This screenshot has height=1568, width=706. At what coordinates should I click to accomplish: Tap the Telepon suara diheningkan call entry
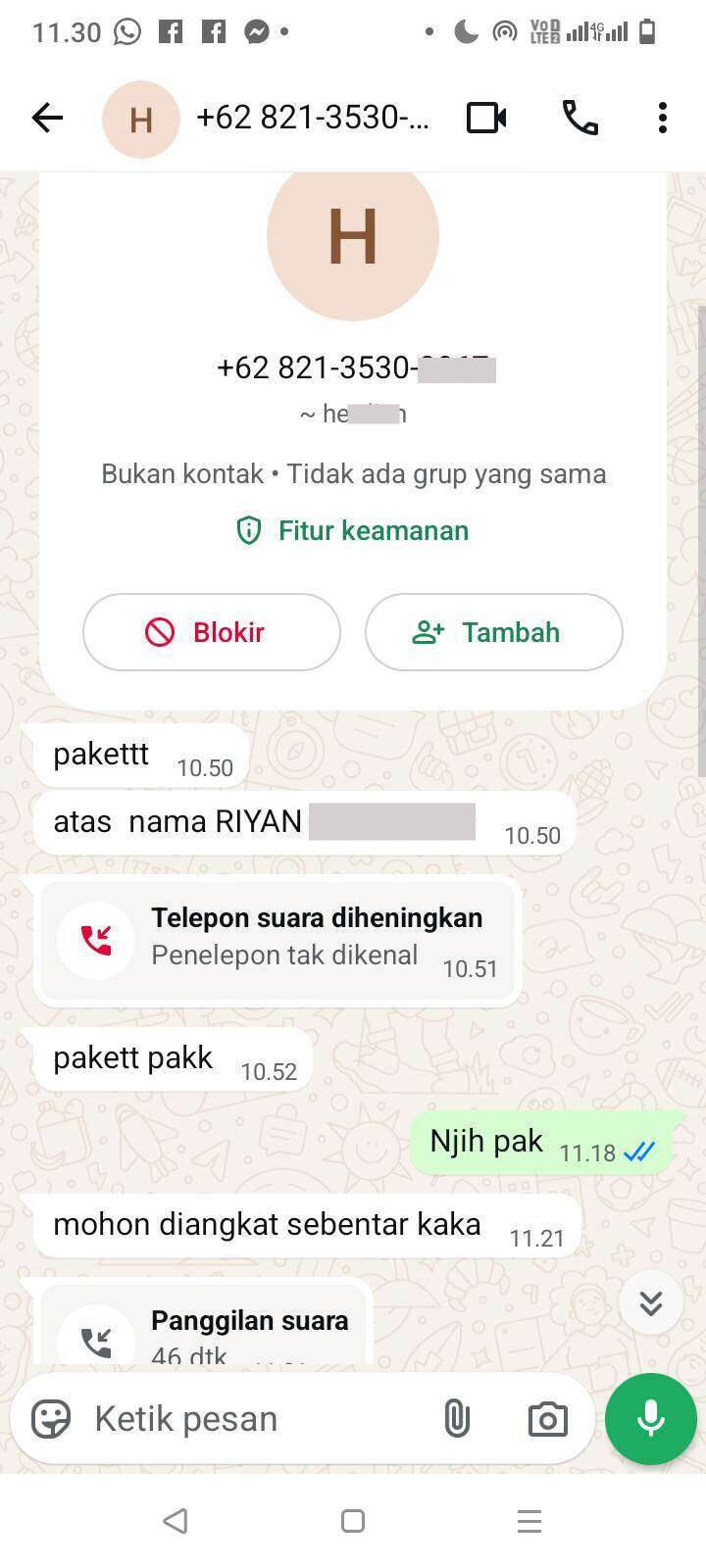278,941
